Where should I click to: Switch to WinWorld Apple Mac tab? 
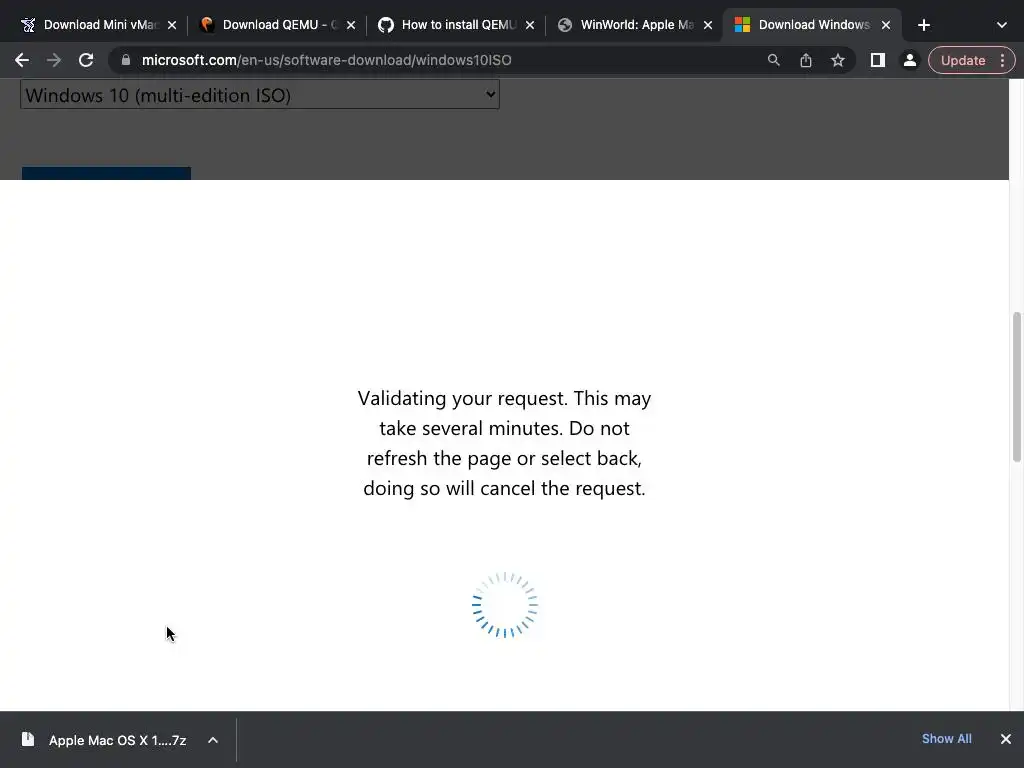tap(635, 25)
